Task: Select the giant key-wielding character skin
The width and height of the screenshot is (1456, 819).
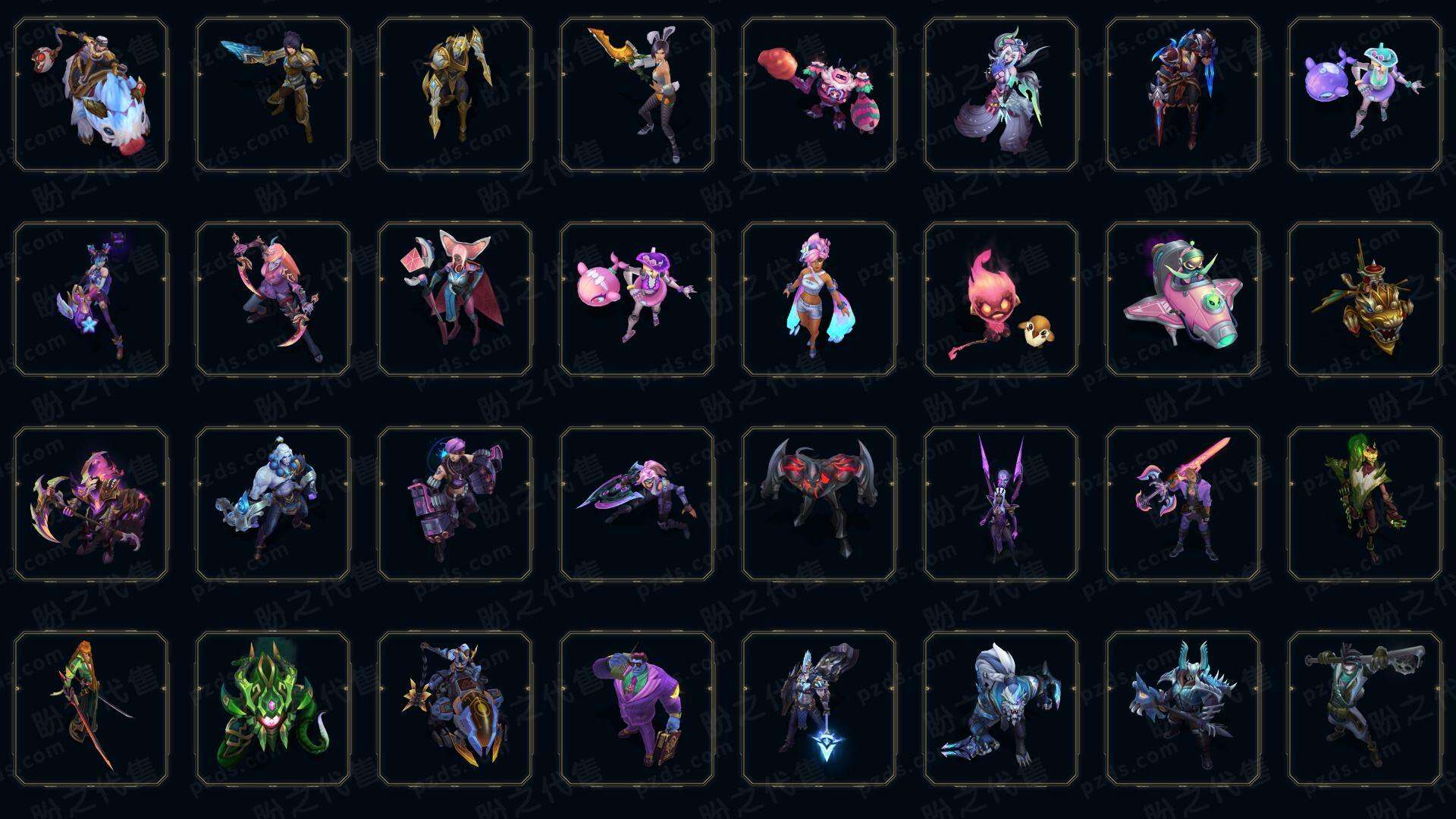Action: click(x=1365, y=709)
